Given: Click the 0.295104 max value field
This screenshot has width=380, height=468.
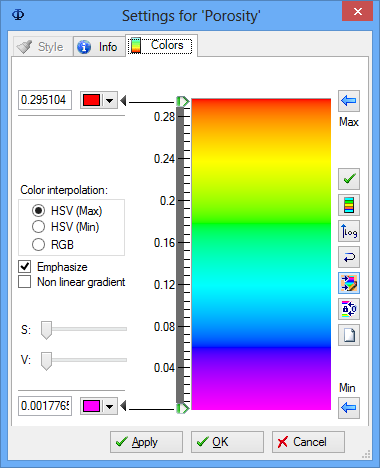Looking at the screenshot, I should [x=45, y=100].
